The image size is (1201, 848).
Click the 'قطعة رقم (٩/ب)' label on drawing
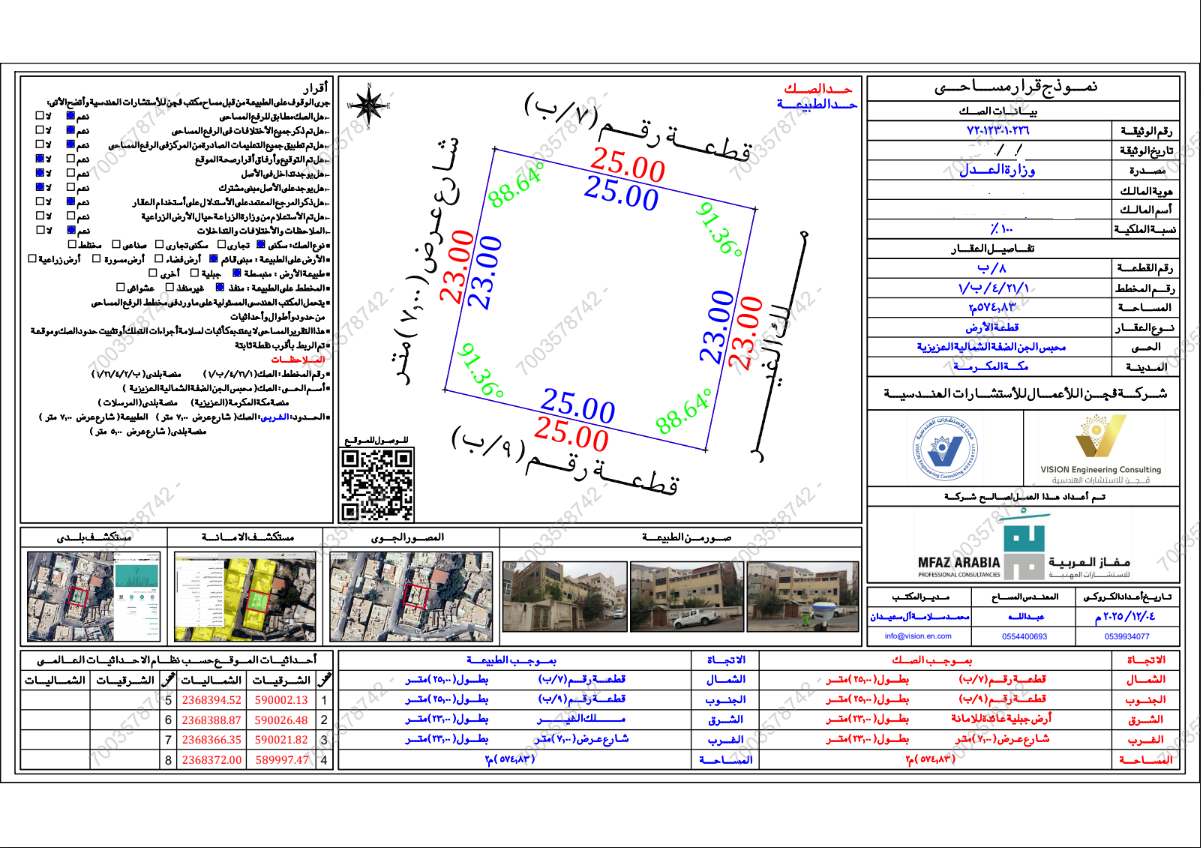coord(567,462)
